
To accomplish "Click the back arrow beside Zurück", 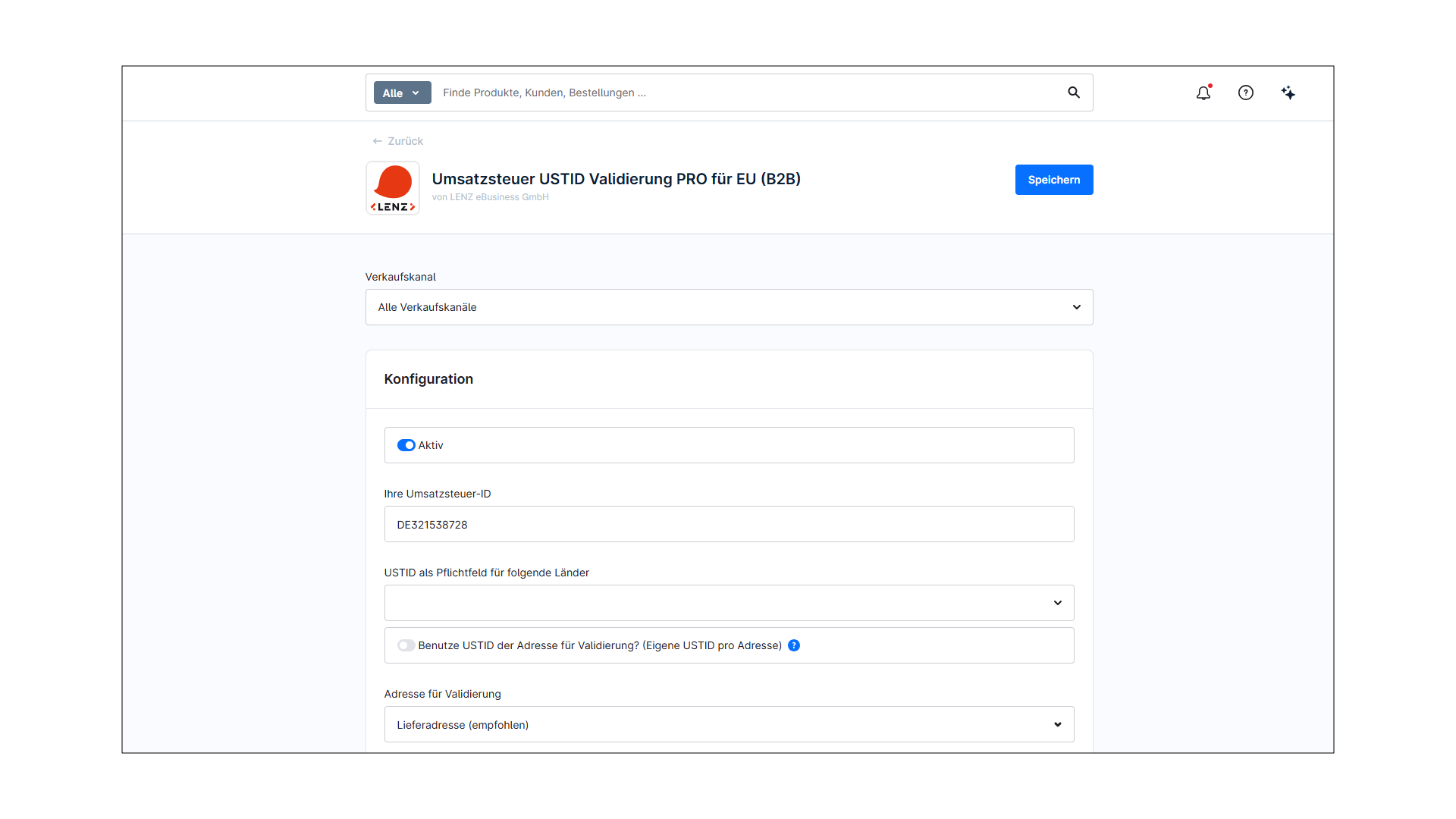I will [378, 141].
